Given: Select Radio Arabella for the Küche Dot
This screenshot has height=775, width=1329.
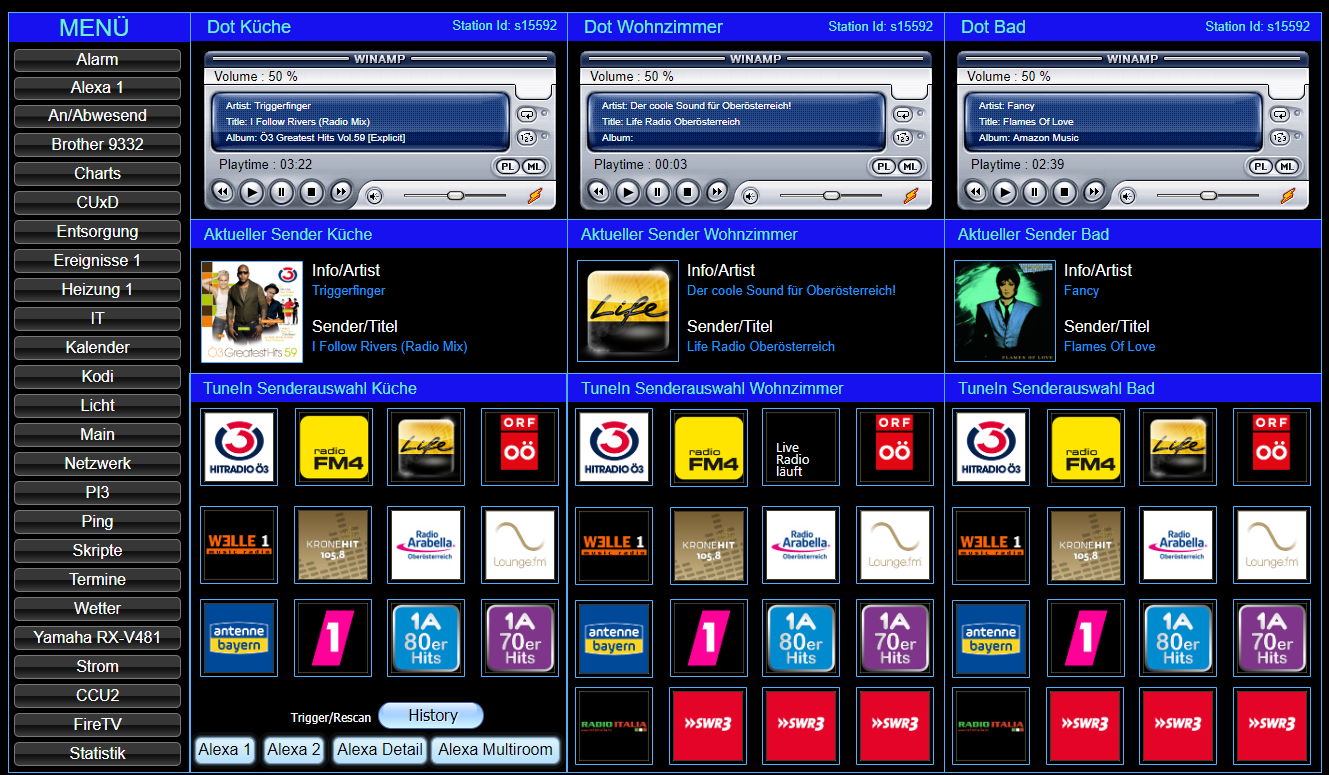Looking at the screenshot, I should pyautogui.click(x=426, y=545).
